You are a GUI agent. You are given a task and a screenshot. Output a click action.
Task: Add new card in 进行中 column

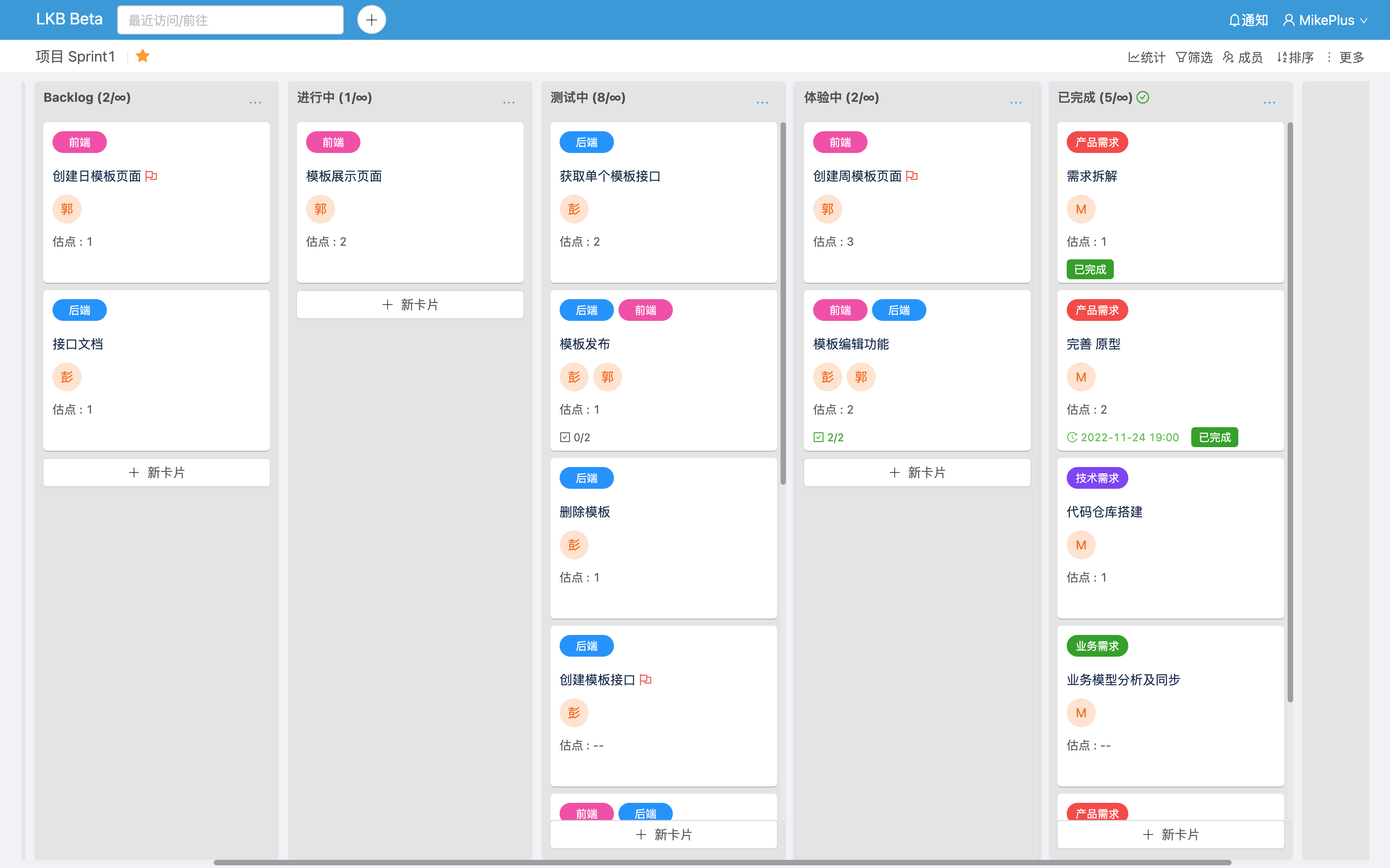(410, 305)
